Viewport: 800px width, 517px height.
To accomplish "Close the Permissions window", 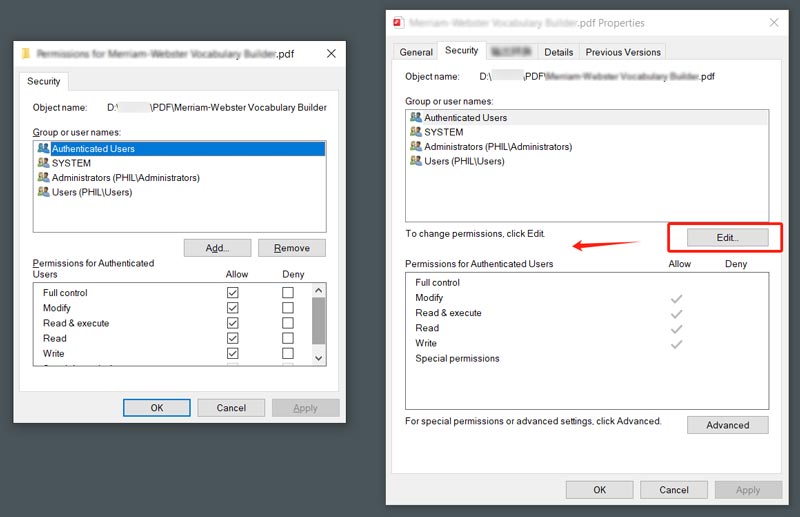I will tap(331, 54).
